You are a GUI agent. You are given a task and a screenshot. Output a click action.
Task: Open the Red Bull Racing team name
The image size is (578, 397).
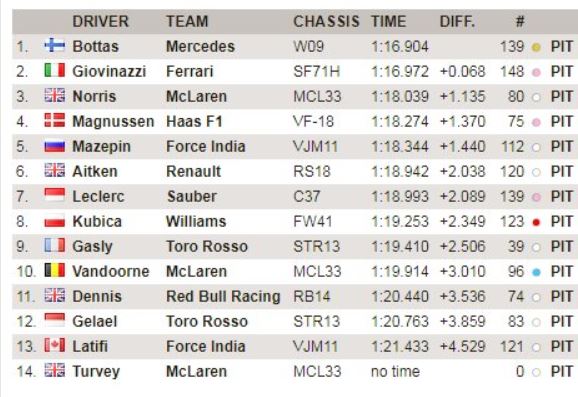point(223,296)
